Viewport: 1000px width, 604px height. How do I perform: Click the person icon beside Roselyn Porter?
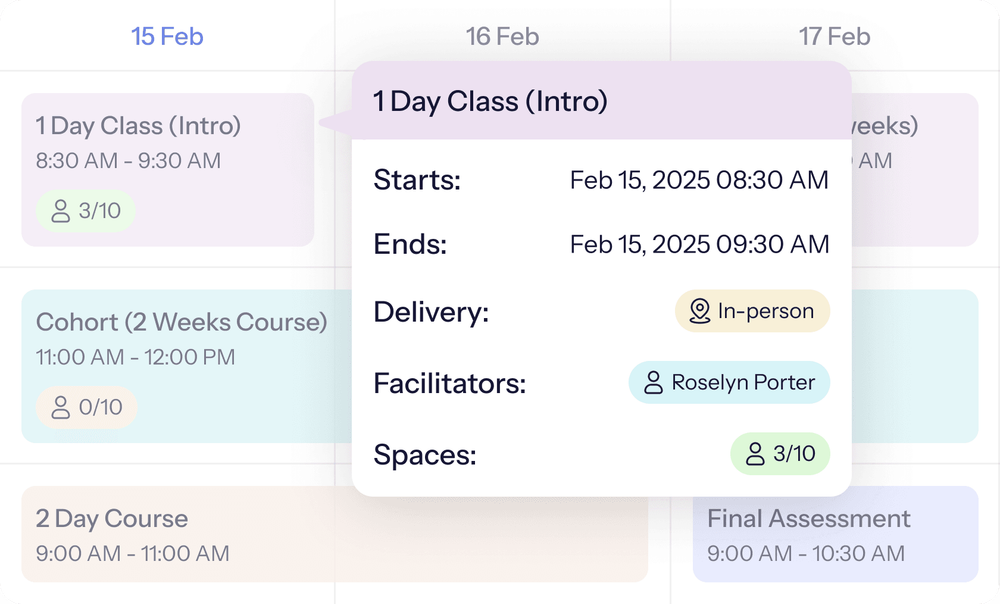tap(654, 382)
